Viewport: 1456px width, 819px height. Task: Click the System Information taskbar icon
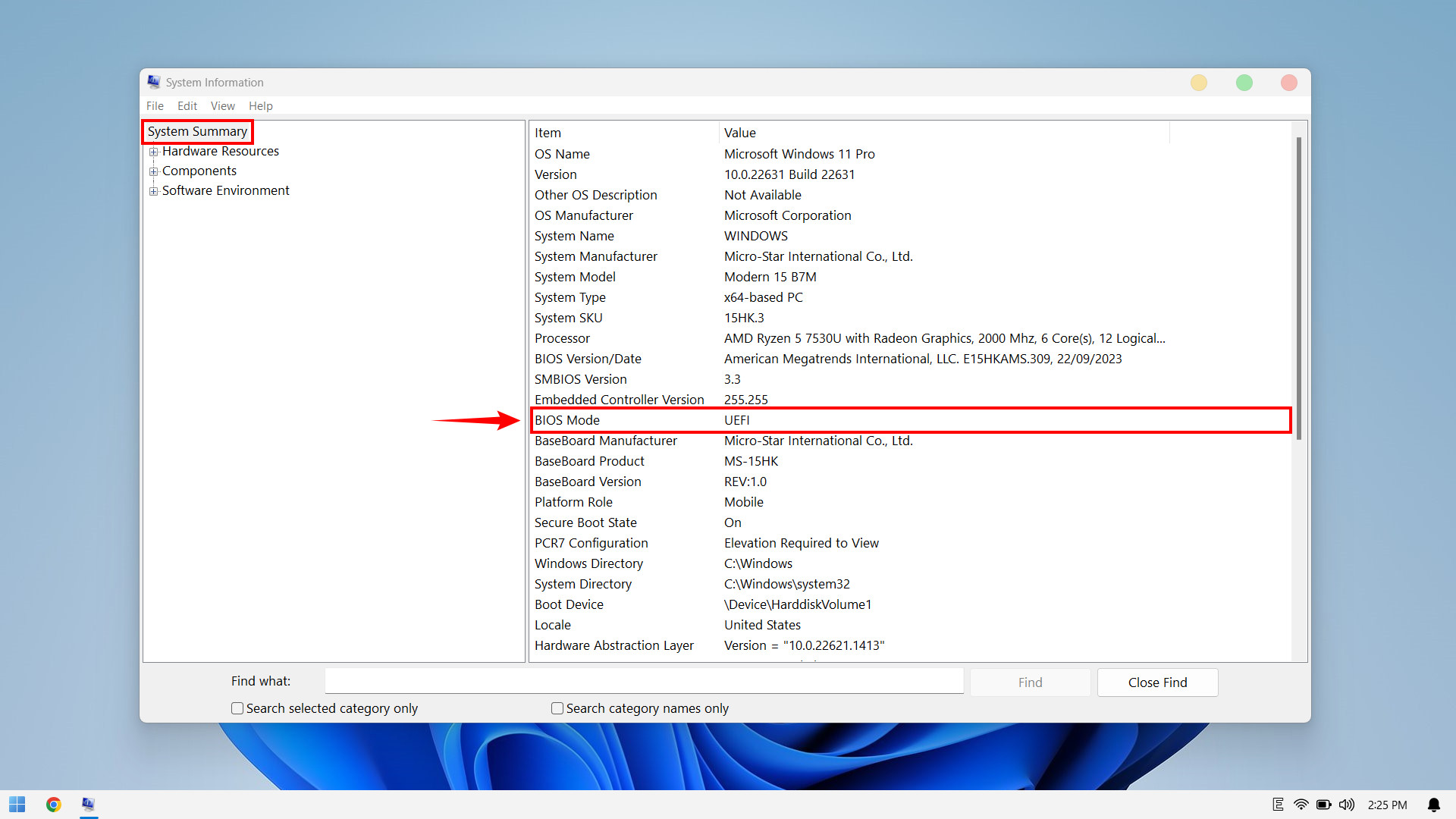(89, 805)
